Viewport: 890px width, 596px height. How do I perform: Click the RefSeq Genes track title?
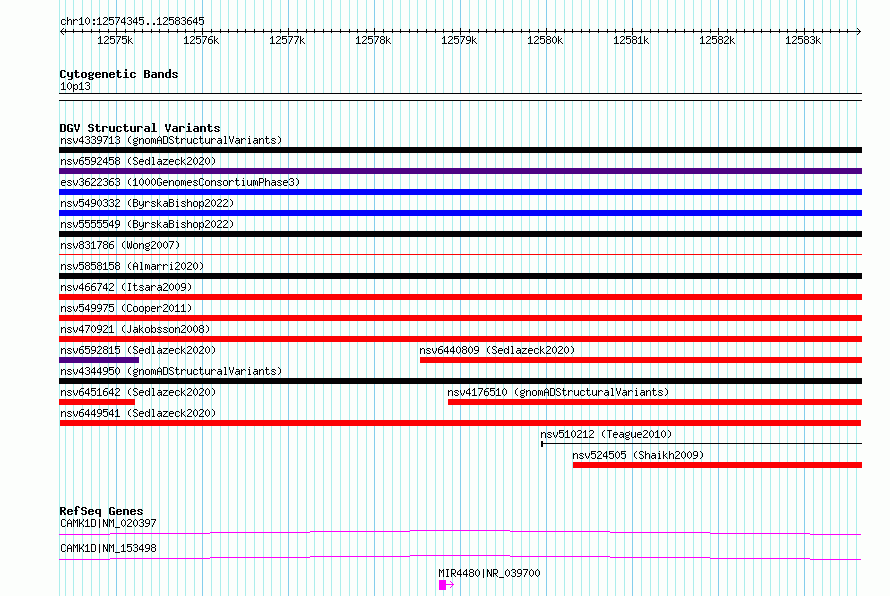[101, 511]
